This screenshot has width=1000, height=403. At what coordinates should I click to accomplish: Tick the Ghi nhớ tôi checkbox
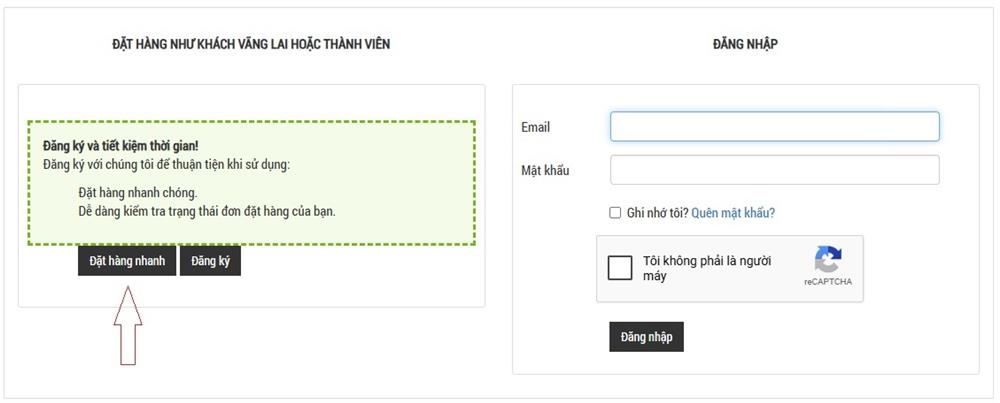click(x=615, y=213)
